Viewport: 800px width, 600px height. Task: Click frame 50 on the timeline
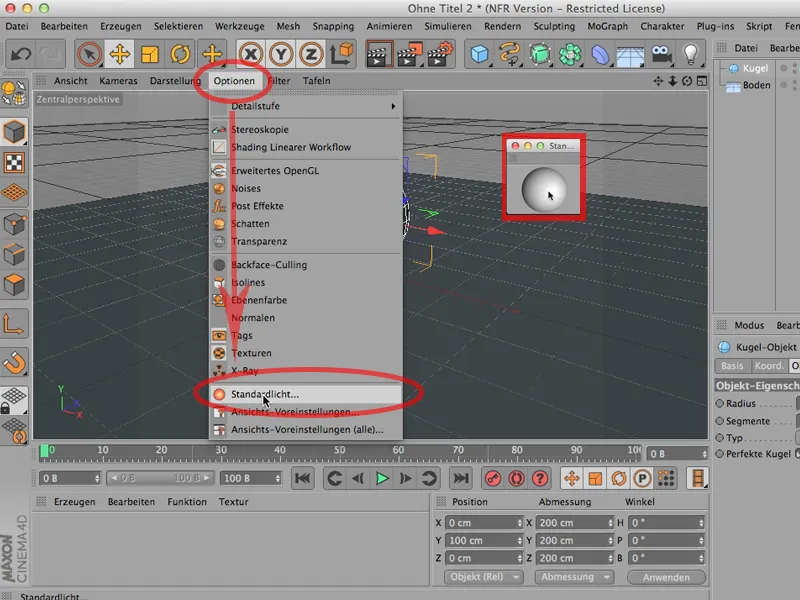coord(339,451)
